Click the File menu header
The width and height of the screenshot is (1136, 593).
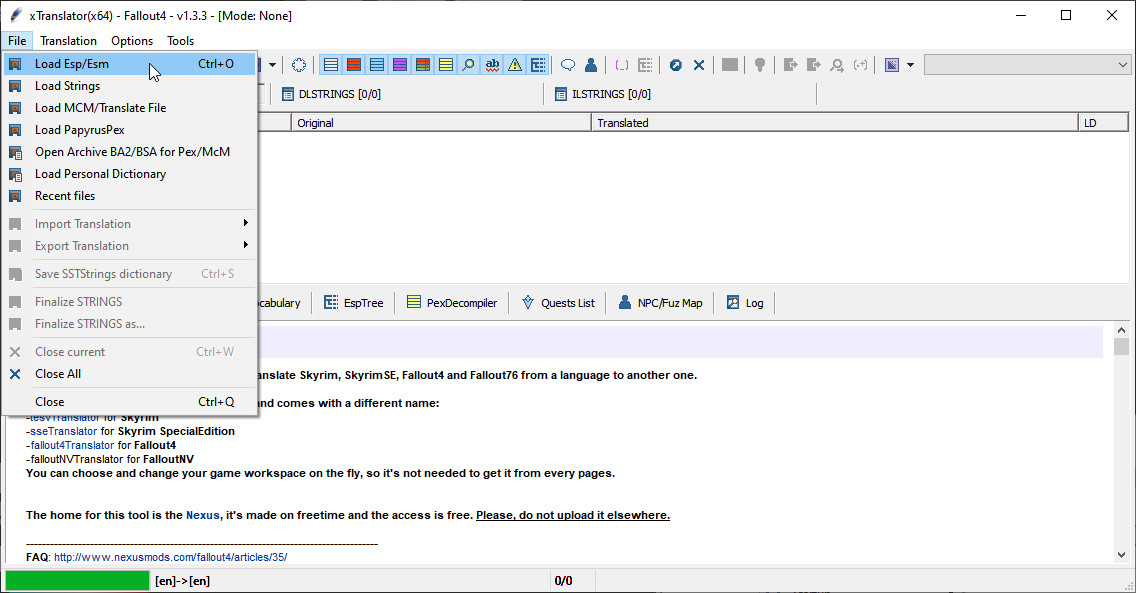(x=17, y=41)
